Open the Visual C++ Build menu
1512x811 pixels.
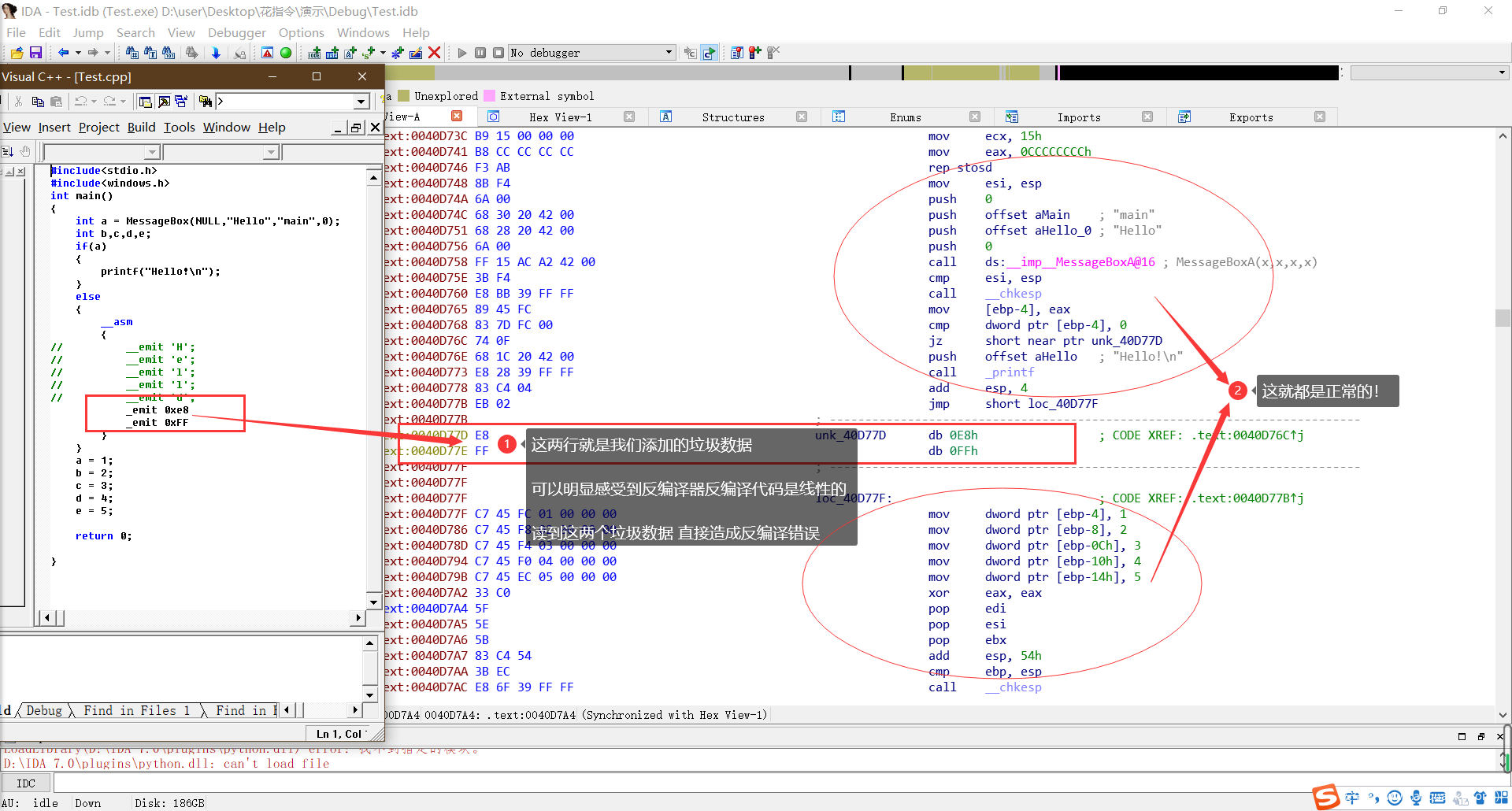click(x=141, y=128)
